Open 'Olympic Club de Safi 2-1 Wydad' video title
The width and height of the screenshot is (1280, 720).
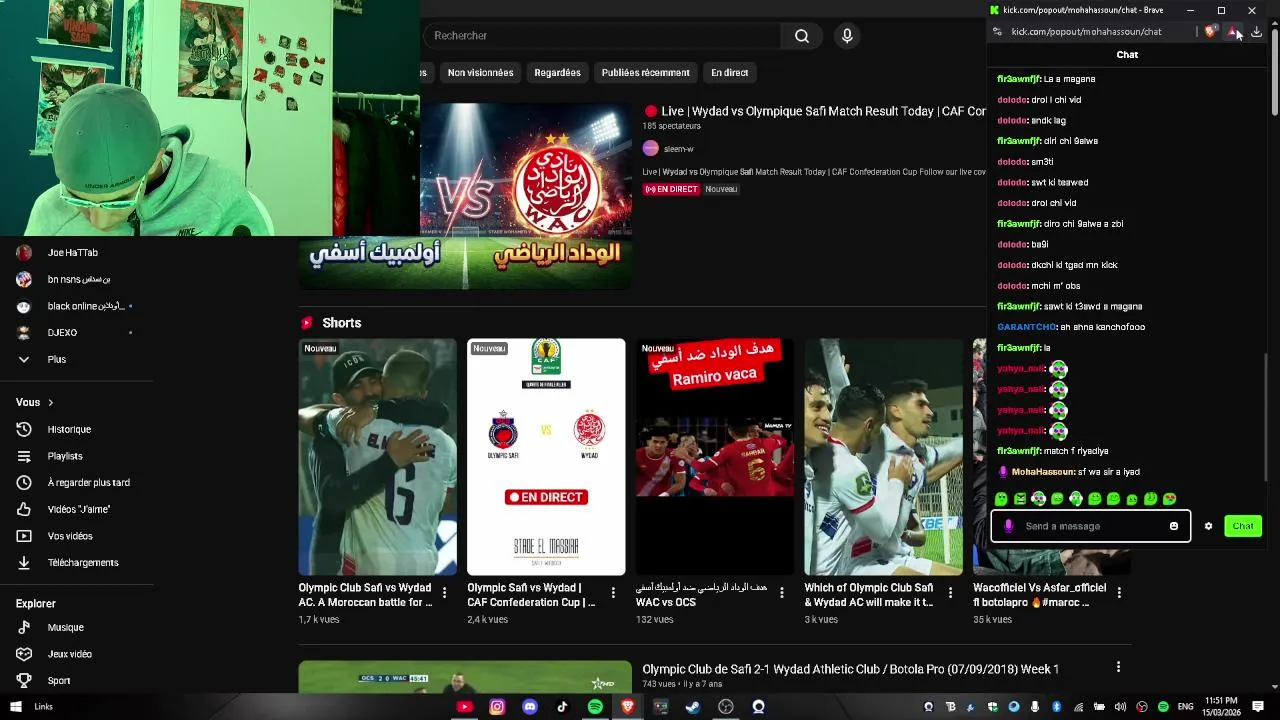pyautogui.click(x=850, y=669)
